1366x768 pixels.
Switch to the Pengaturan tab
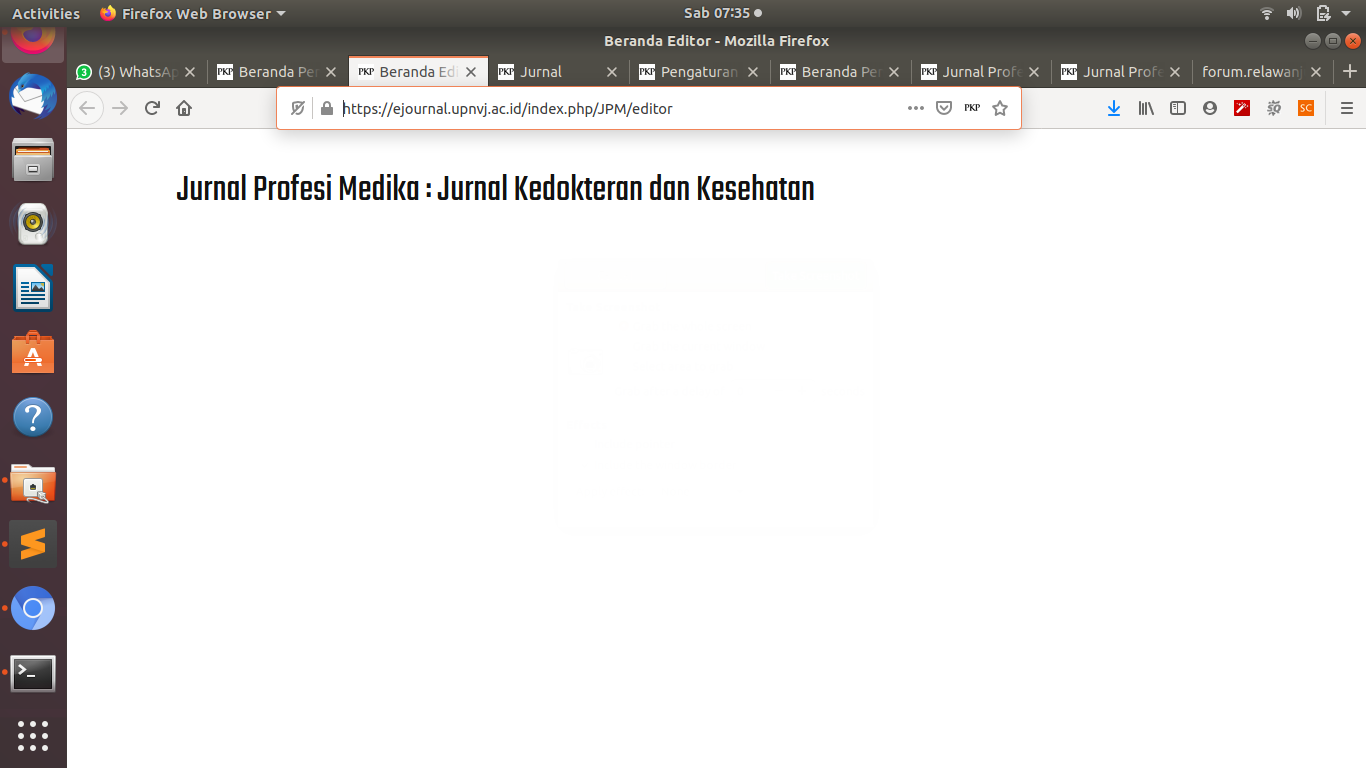(690, 72)
